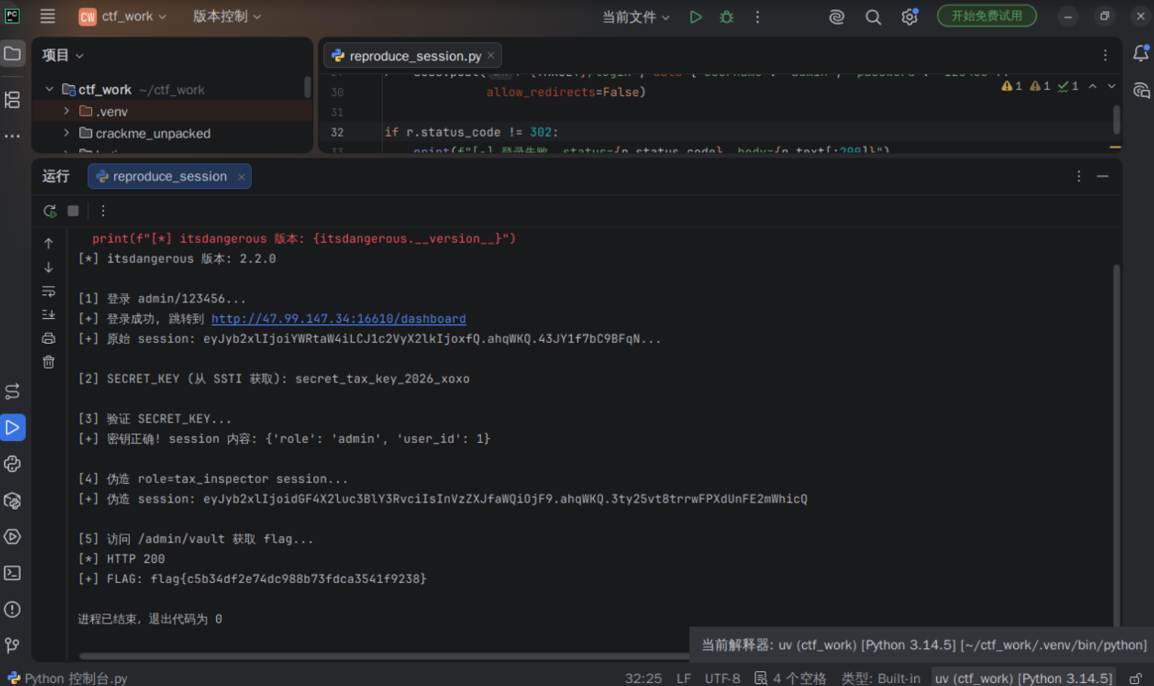
Task: Click the console horizontal scrollbar
Action: (384, 656)
